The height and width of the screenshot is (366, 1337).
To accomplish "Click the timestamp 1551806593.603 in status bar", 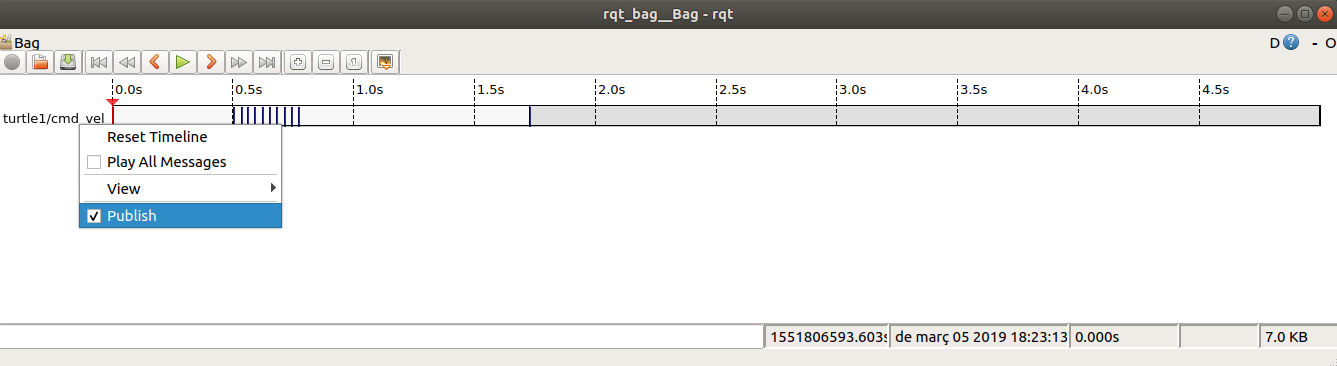I will [828, 337].
